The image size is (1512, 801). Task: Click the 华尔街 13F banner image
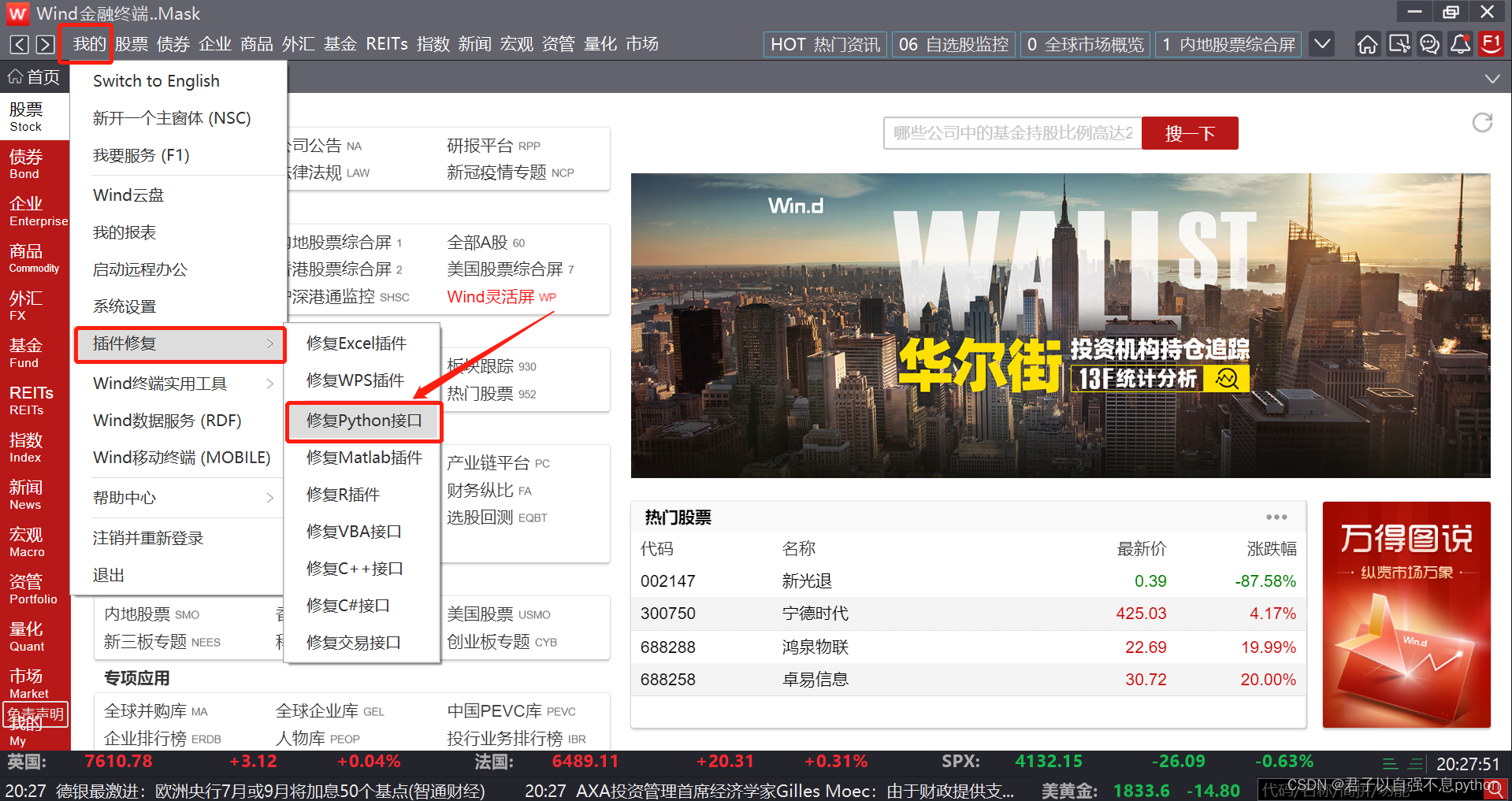(x=1061, y=325)
